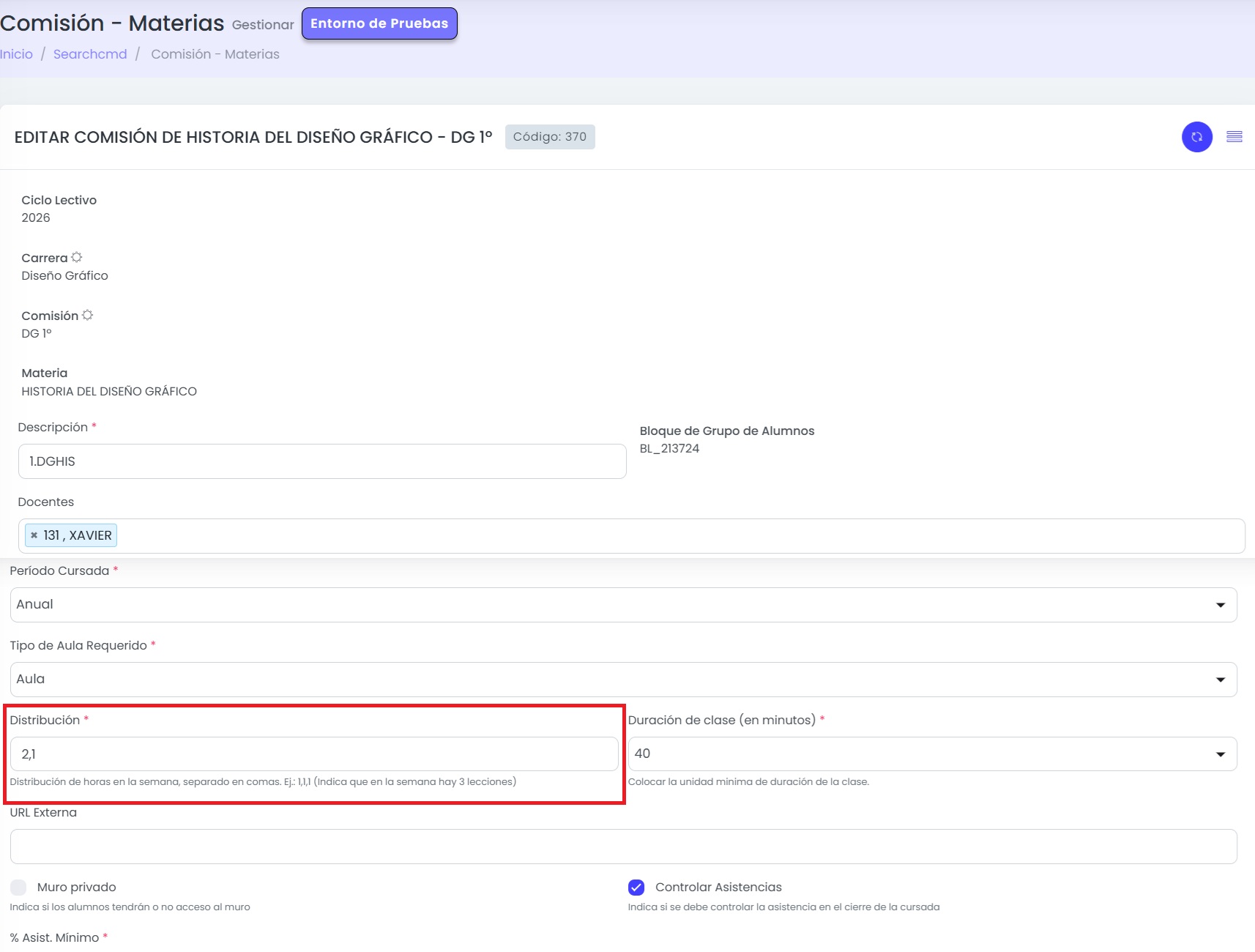Open the Searchcmd breadcrumb link
The image size is (1255, 952).
click(x=90, y=54)
